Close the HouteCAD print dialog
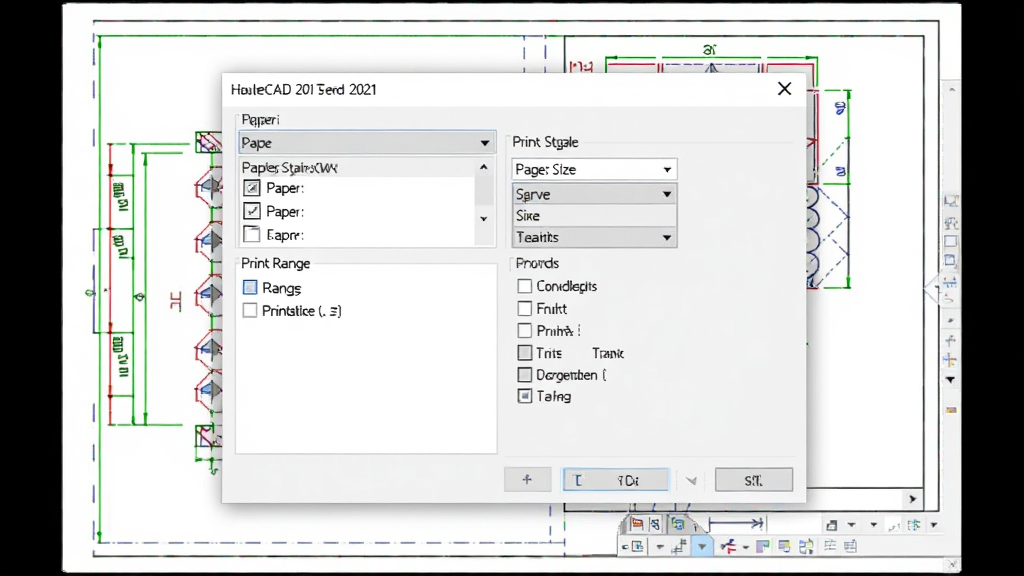Image resolution: width=1024 pixels, height=576 pixels. pos(784,89)
